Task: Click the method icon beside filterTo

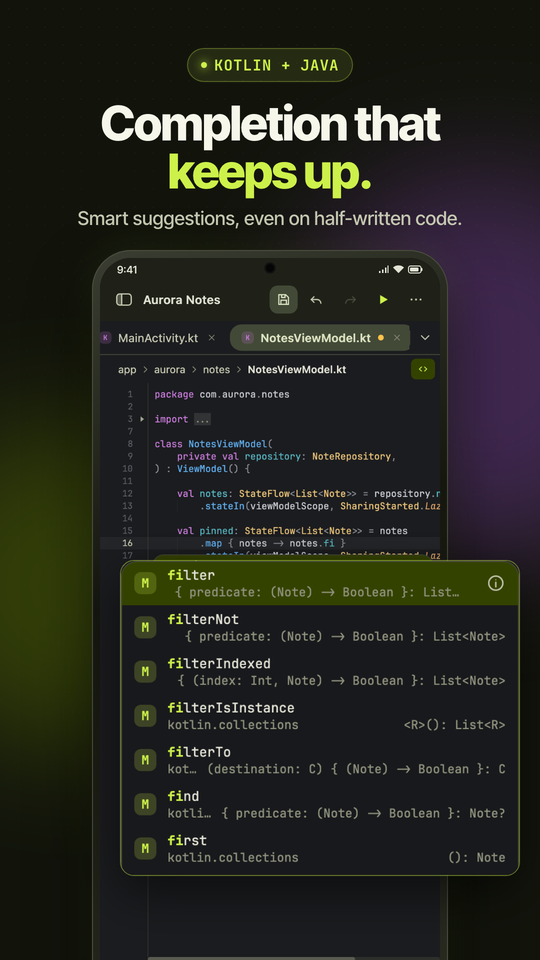Action: (145, 760)
